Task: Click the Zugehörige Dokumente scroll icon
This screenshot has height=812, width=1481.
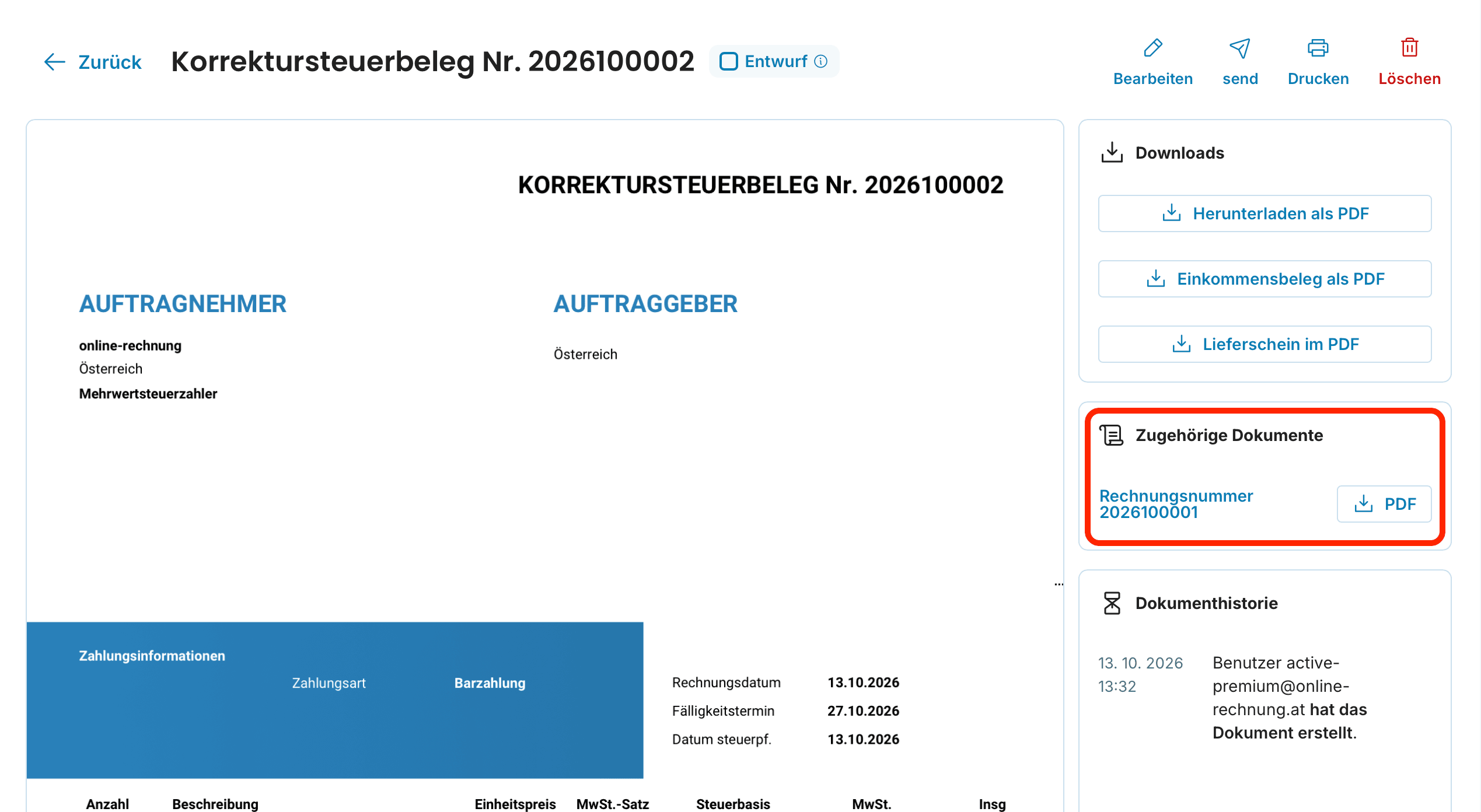Action: point(1111,435)
